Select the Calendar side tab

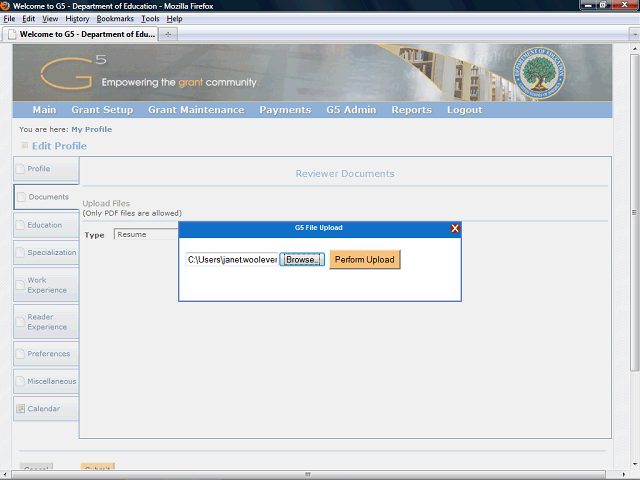[x=46, y=409]
